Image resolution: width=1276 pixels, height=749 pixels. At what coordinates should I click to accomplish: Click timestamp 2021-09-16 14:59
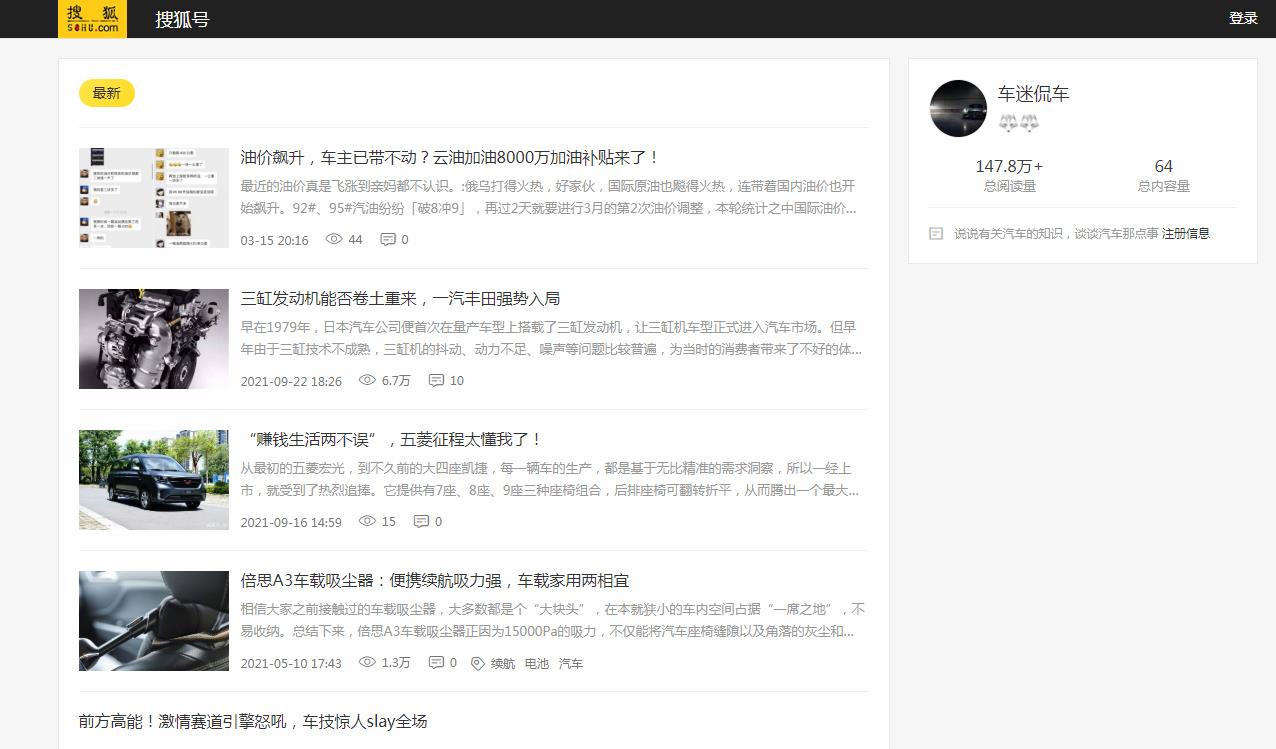291,522
